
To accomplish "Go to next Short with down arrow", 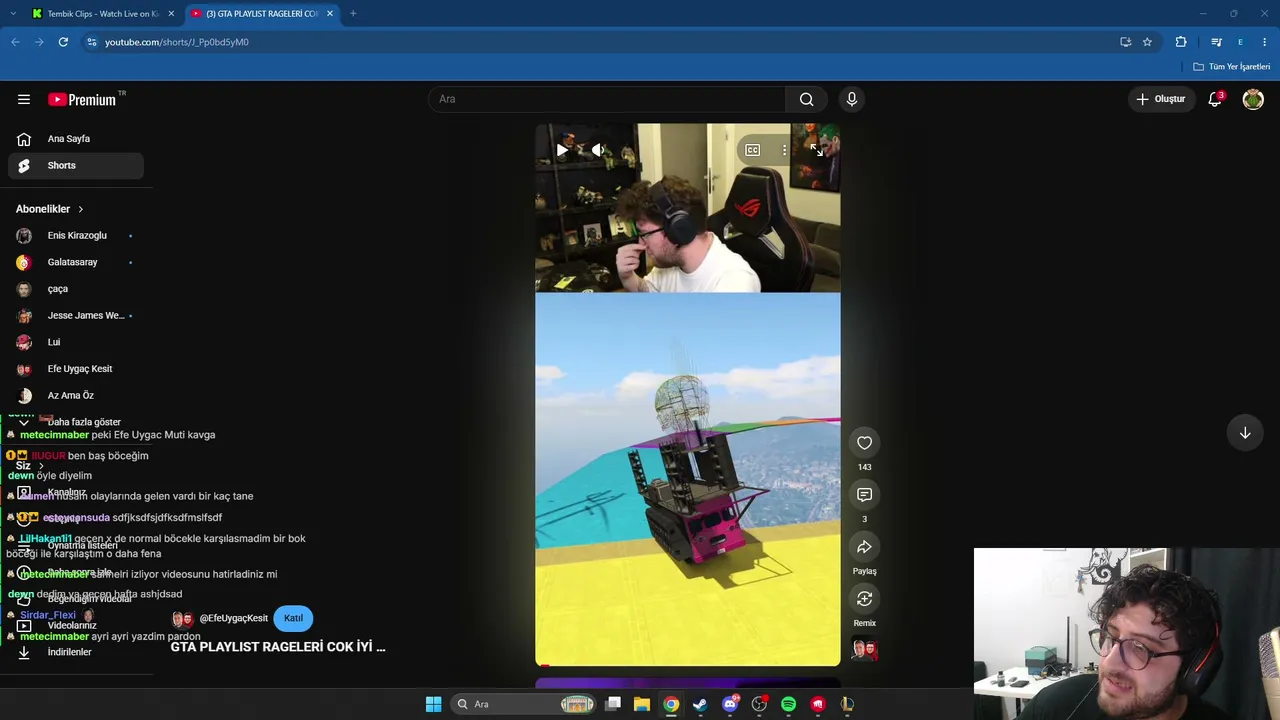I will pyautogui.click(x=1245, y=433).
